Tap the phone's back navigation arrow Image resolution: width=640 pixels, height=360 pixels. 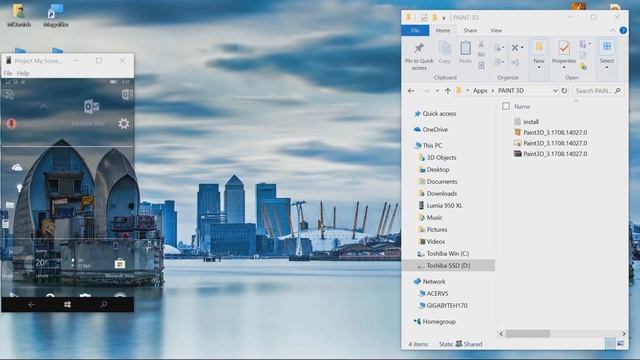pos(31,304)
